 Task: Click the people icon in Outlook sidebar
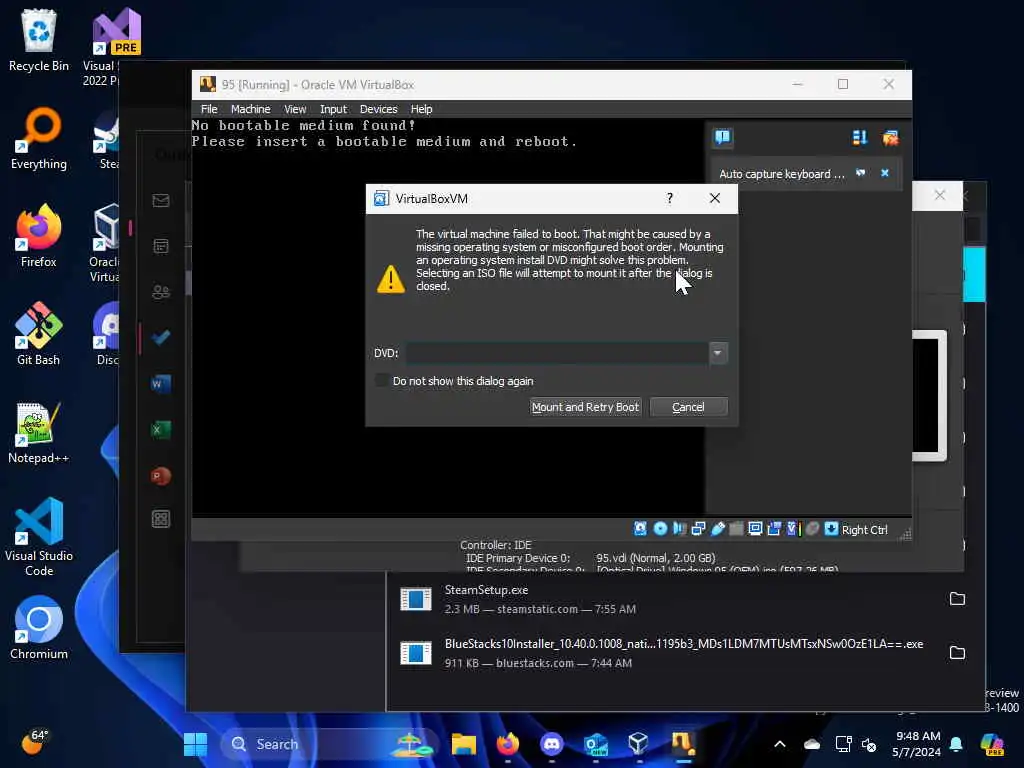tap(161, 292)
